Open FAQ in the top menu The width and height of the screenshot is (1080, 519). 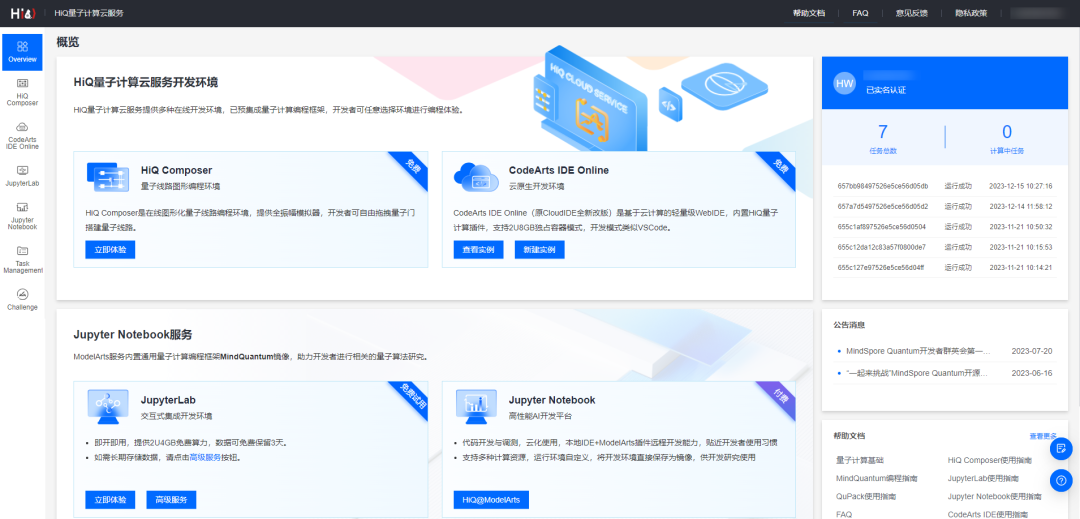pyautogui.click(x=860, y=13)
